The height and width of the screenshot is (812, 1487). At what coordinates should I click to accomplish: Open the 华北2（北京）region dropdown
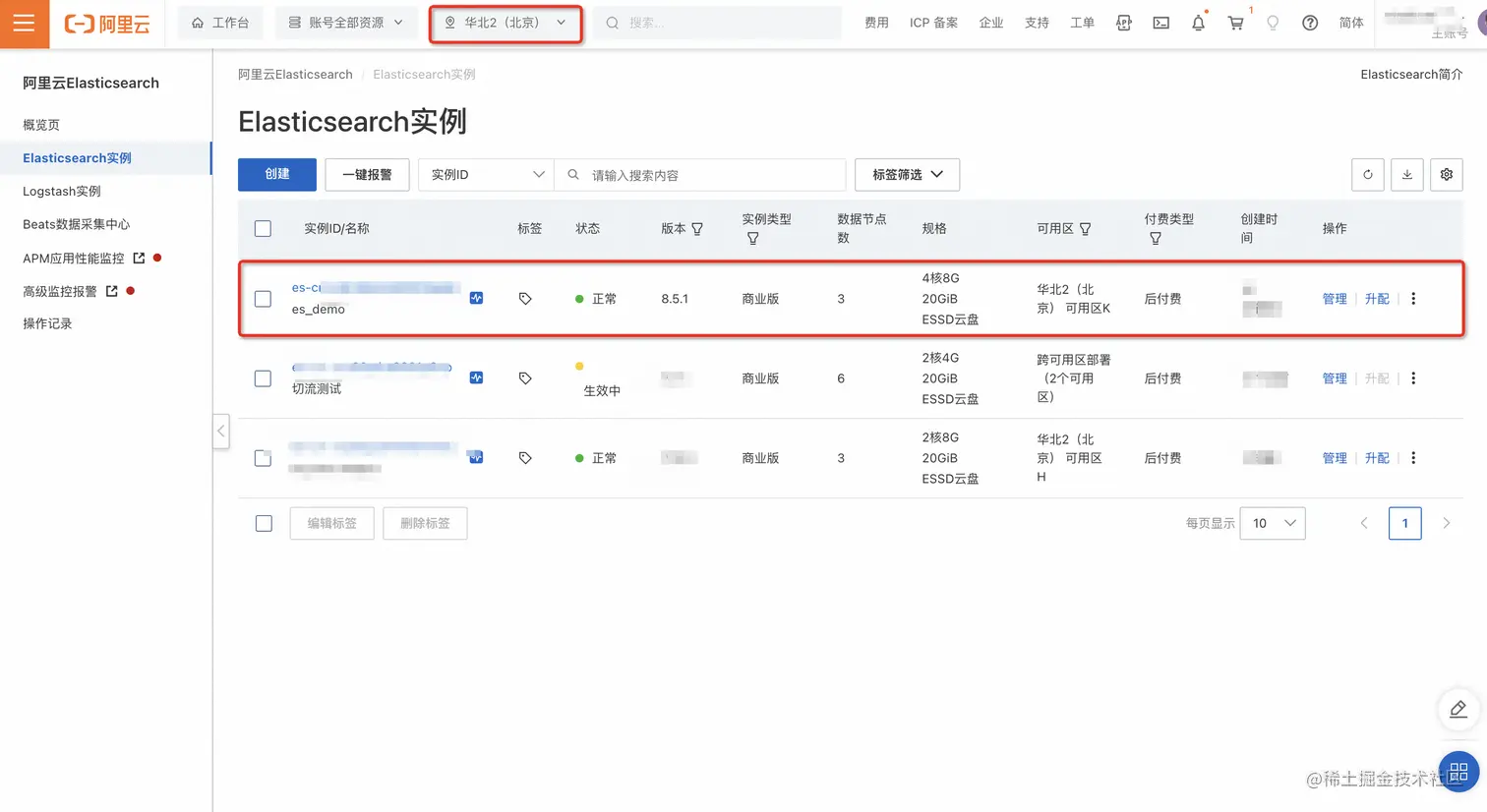click(506, 24)
